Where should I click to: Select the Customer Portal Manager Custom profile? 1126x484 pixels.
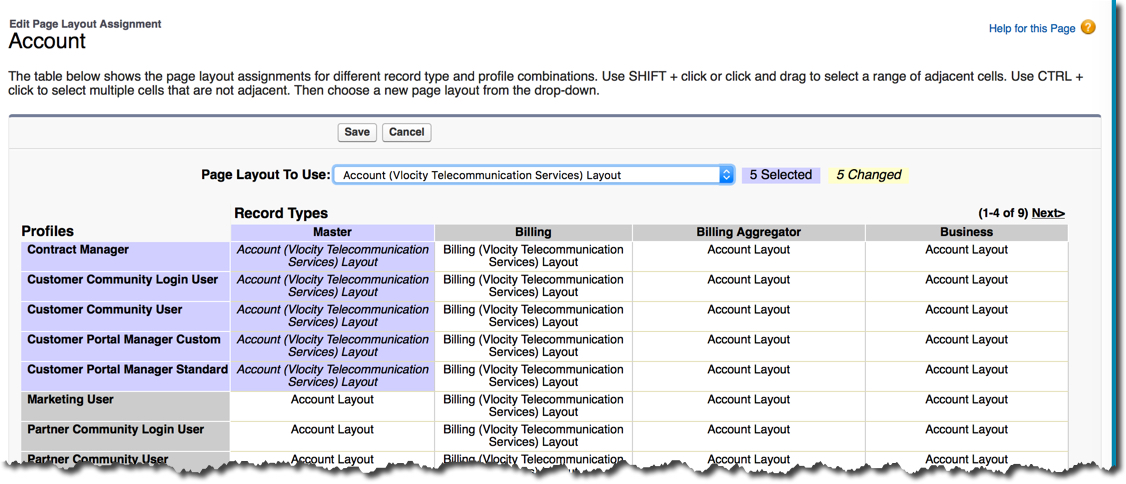pyautogui.click(x=125, y=345)
